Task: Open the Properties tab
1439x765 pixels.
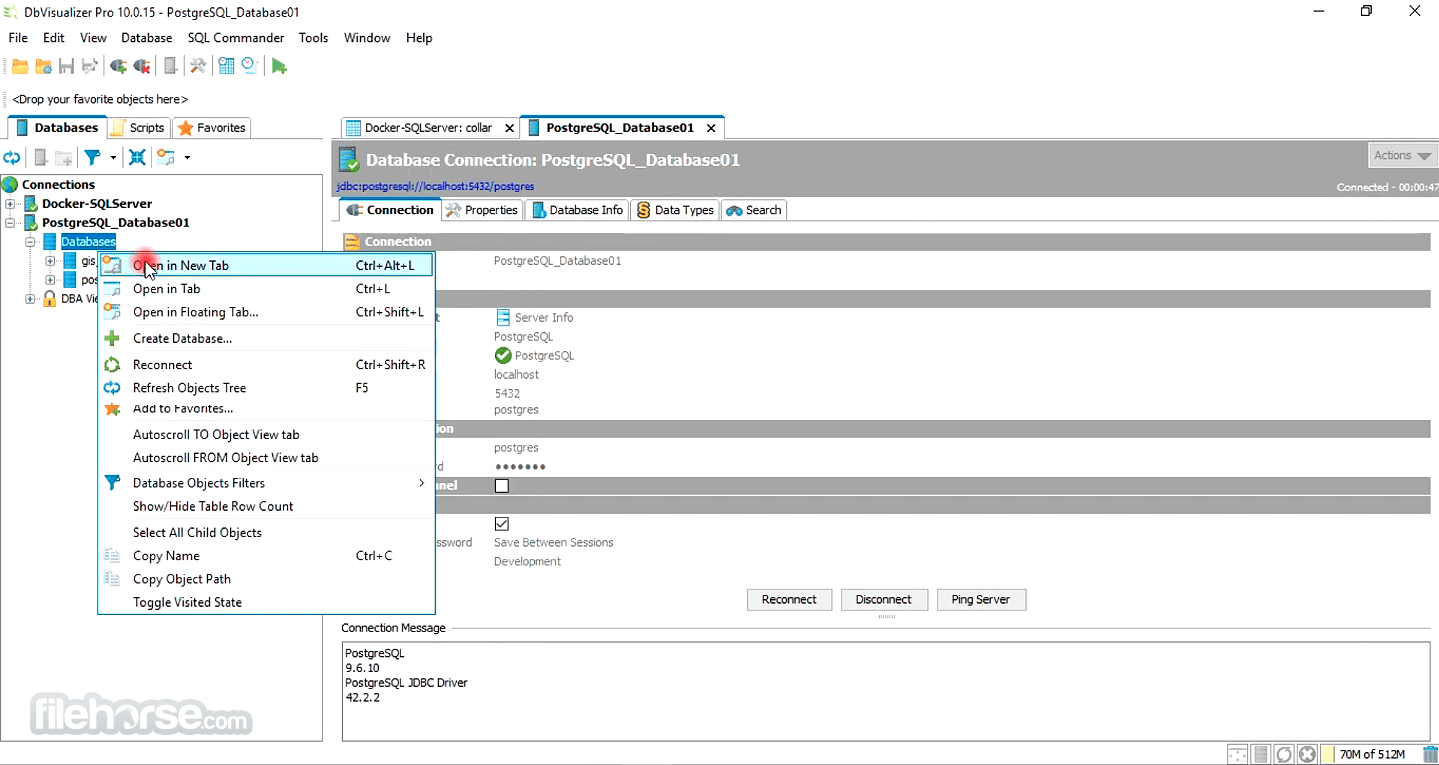Action: point(482,210)
